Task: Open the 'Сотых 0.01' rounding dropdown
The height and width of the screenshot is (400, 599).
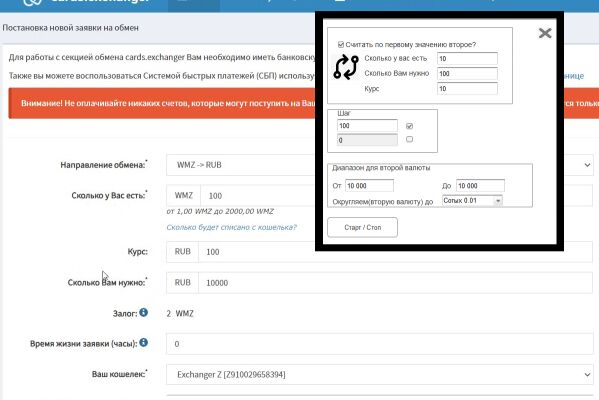Action: click(x=472, y=201)
